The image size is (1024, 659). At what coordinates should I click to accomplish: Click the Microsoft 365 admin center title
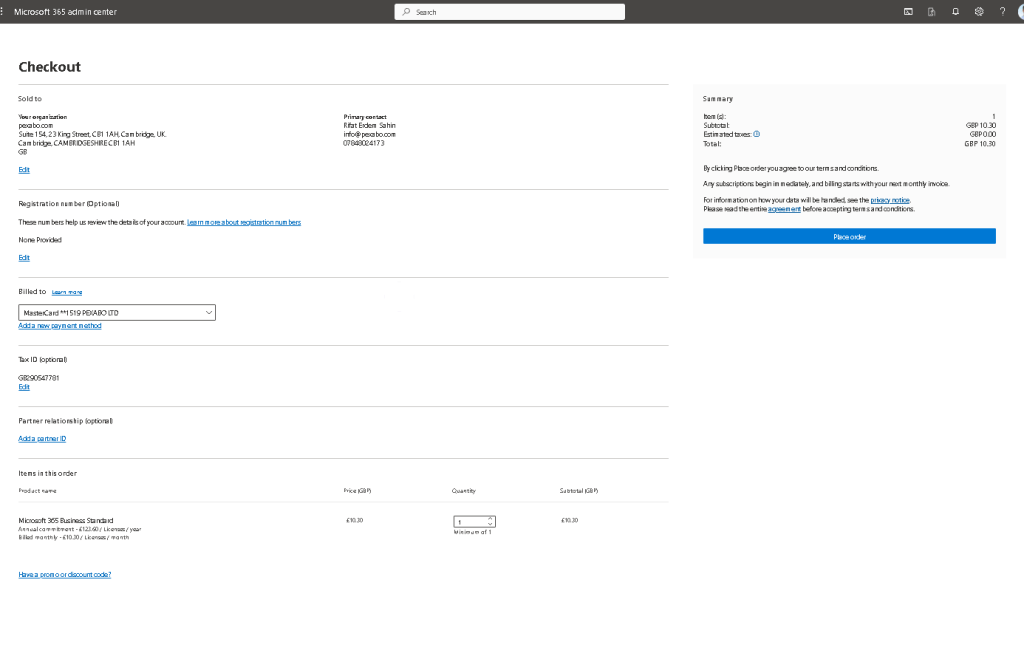coord(65,12)
